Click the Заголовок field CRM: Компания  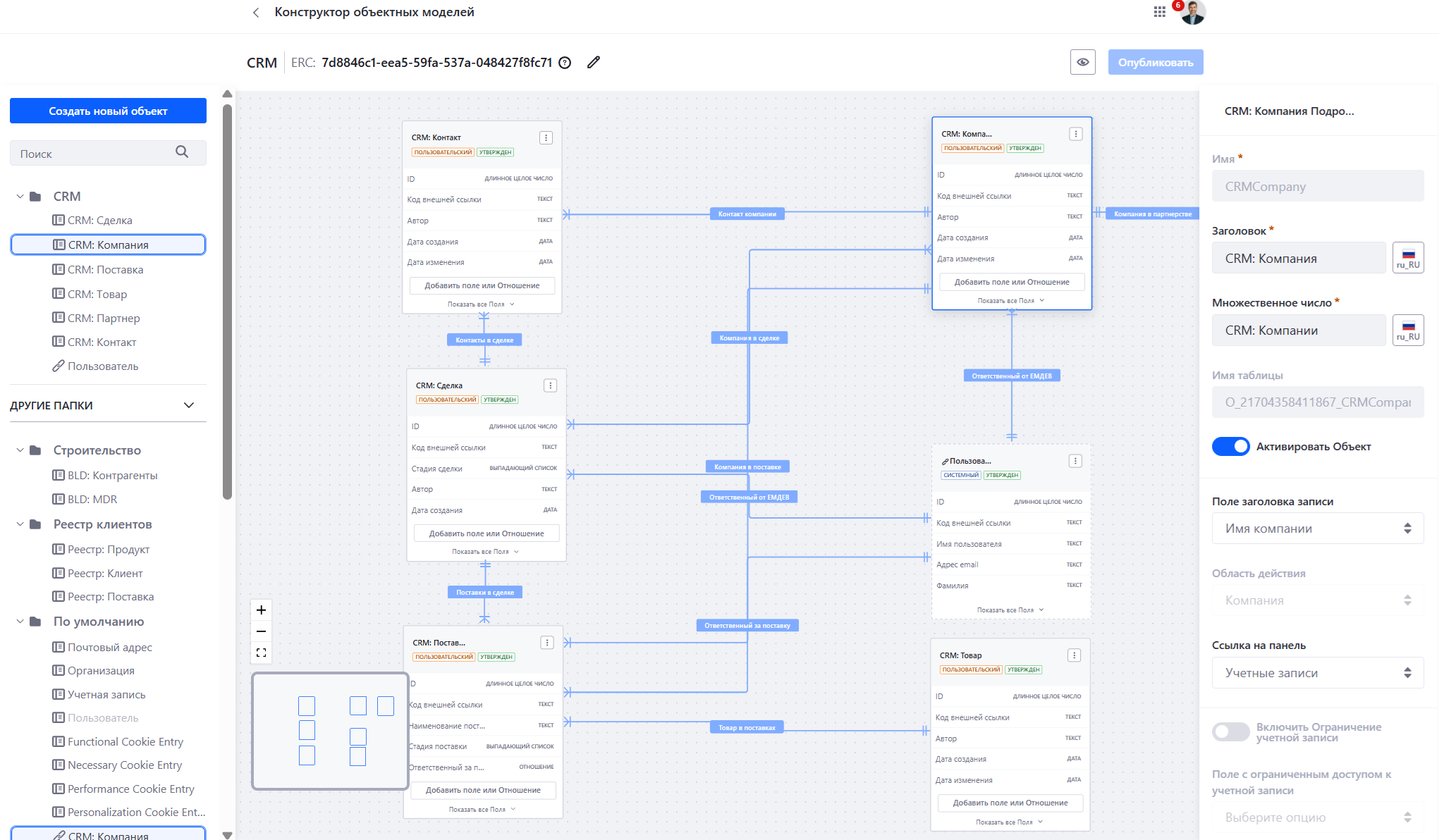[1299, 258]
